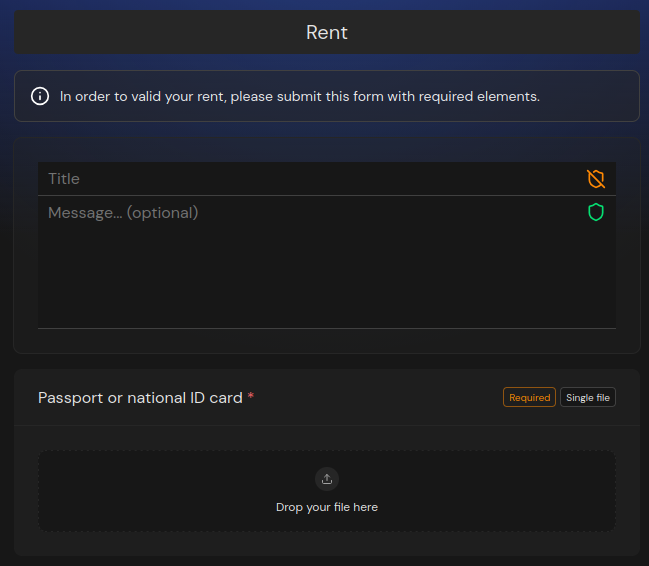Screen dimensions: 649x566
Task: Click the upload arrow icon in the dropzone
Action: tap(327, 479)
